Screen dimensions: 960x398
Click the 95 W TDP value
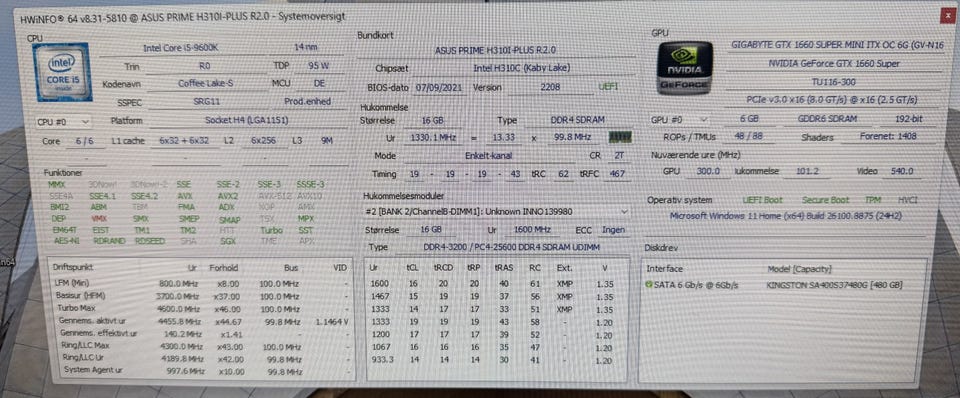(318, 65)
